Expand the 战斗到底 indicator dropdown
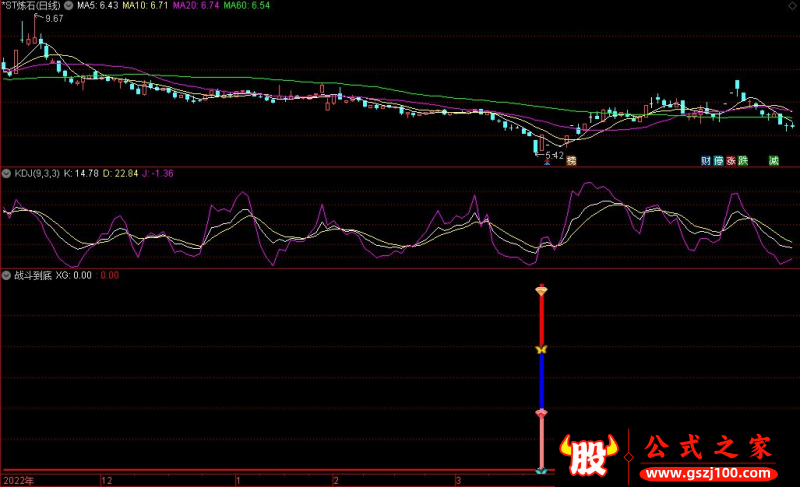This screenshot has height=487, width=800. pos(8,274)
